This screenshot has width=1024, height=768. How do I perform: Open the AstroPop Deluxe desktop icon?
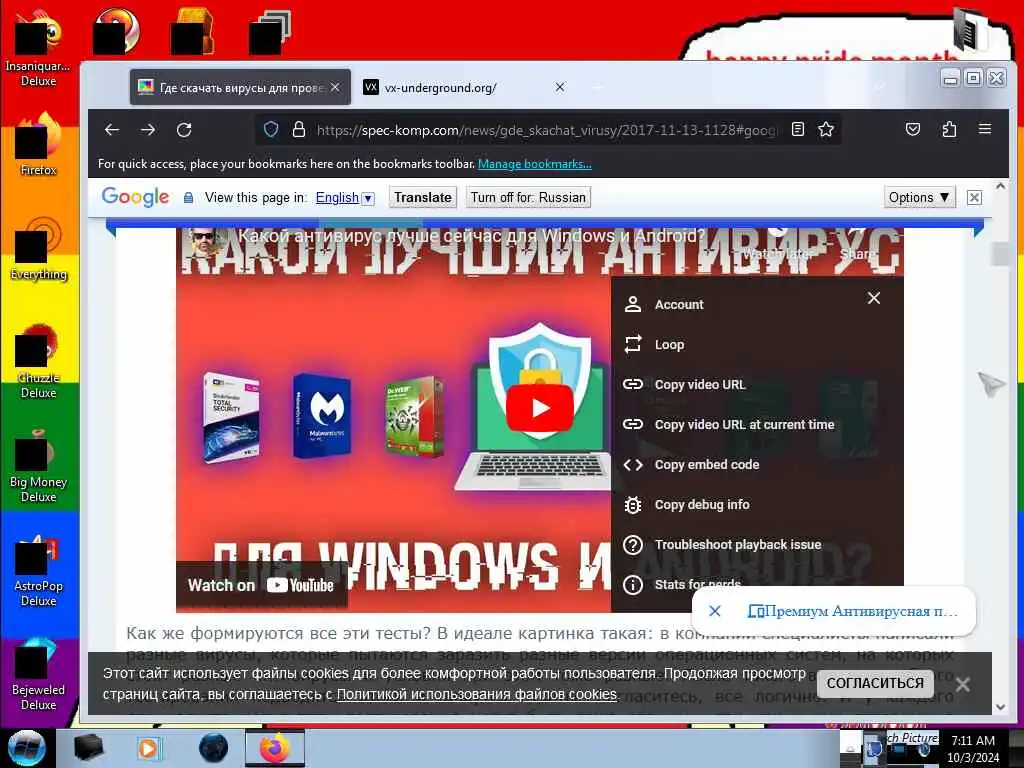38,569
